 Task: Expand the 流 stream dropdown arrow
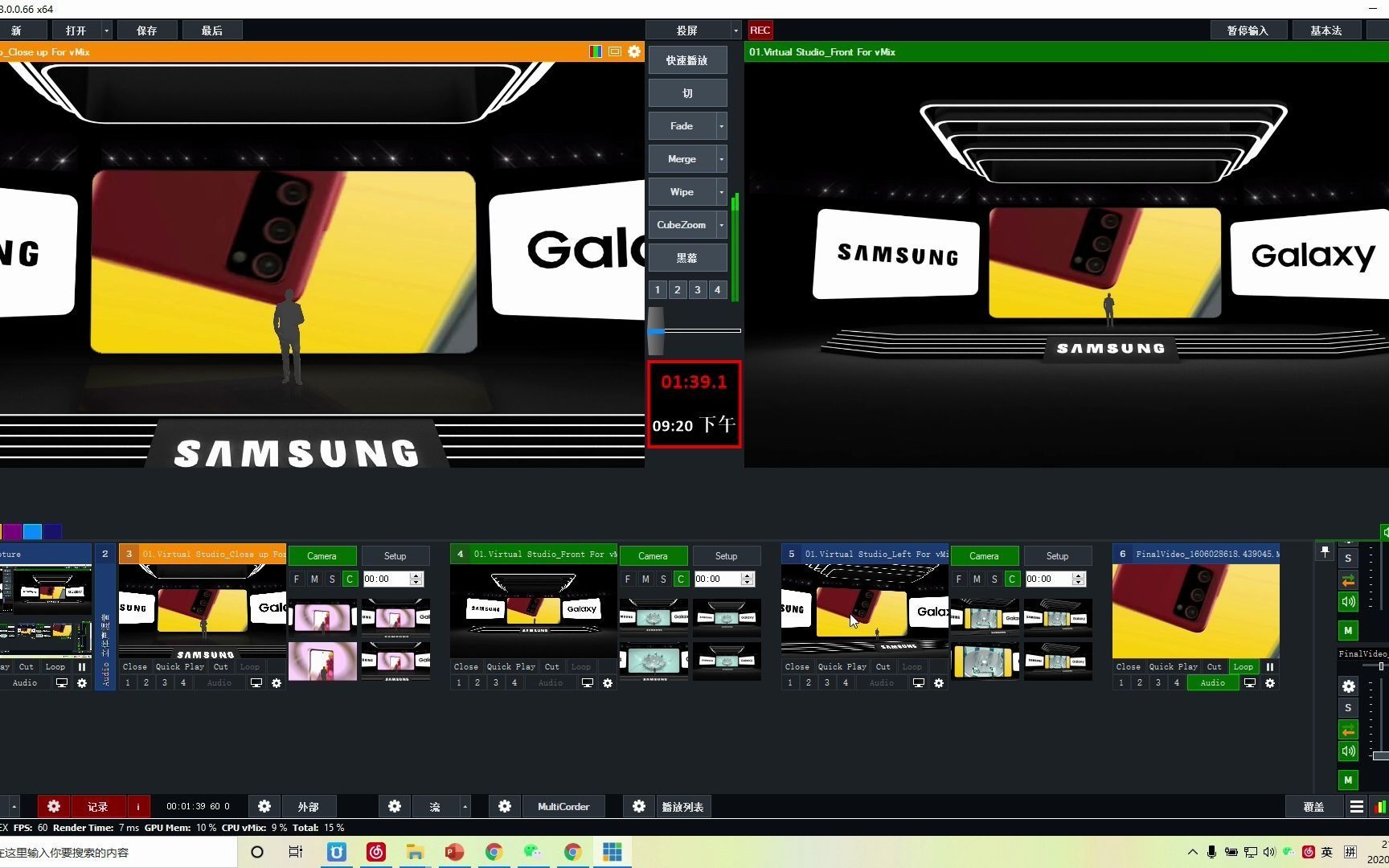[x=465, y=806]
